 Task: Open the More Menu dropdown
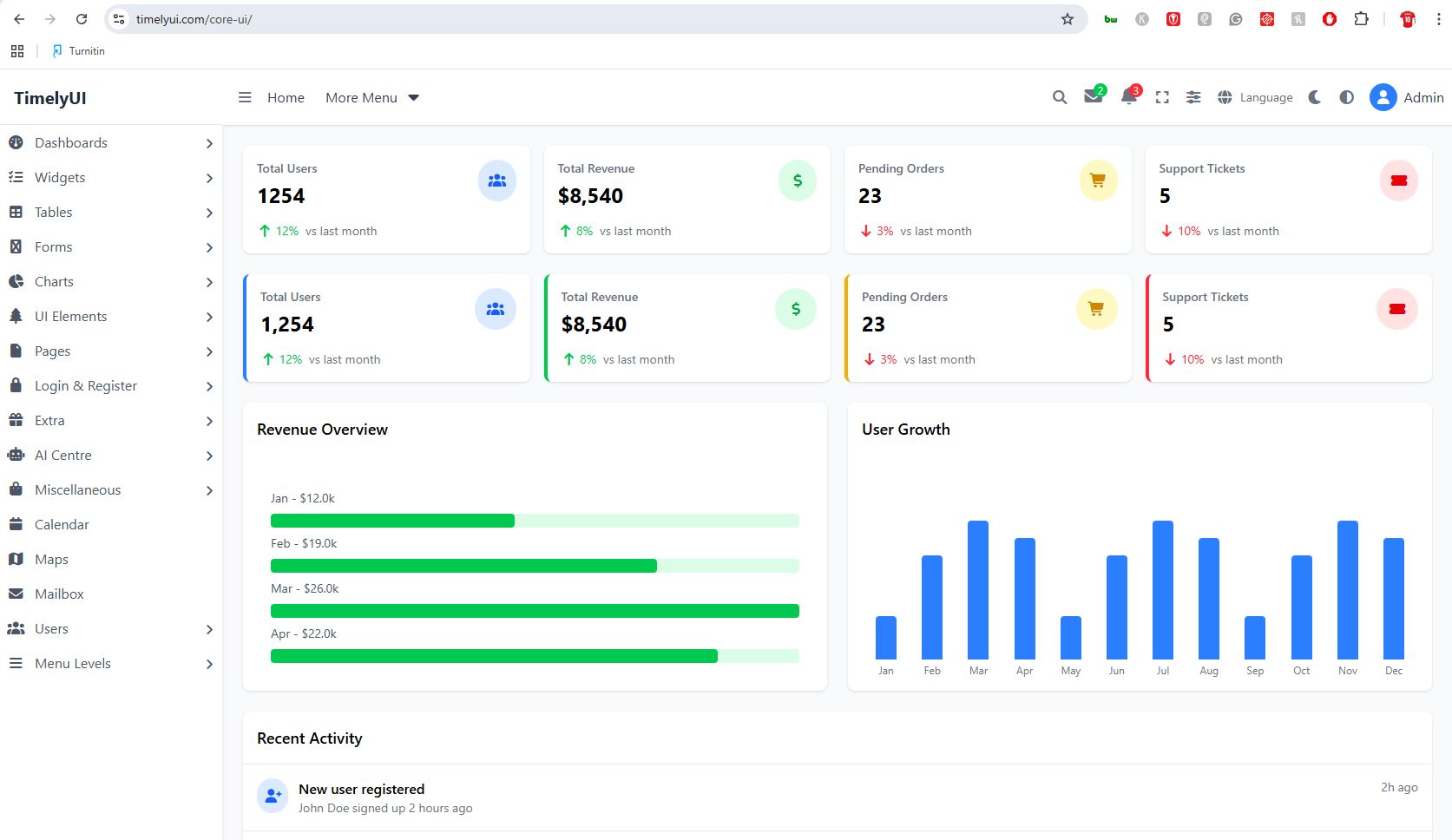coord(372,98)
